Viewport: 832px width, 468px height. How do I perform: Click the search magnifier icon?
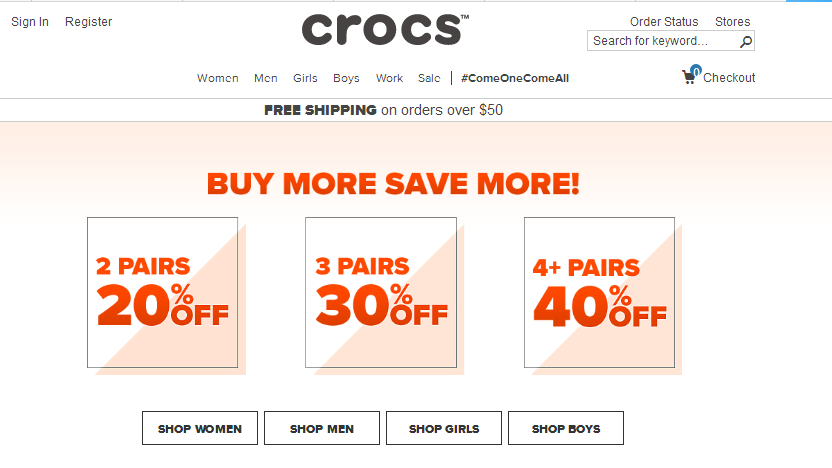[x=746, y=41]
